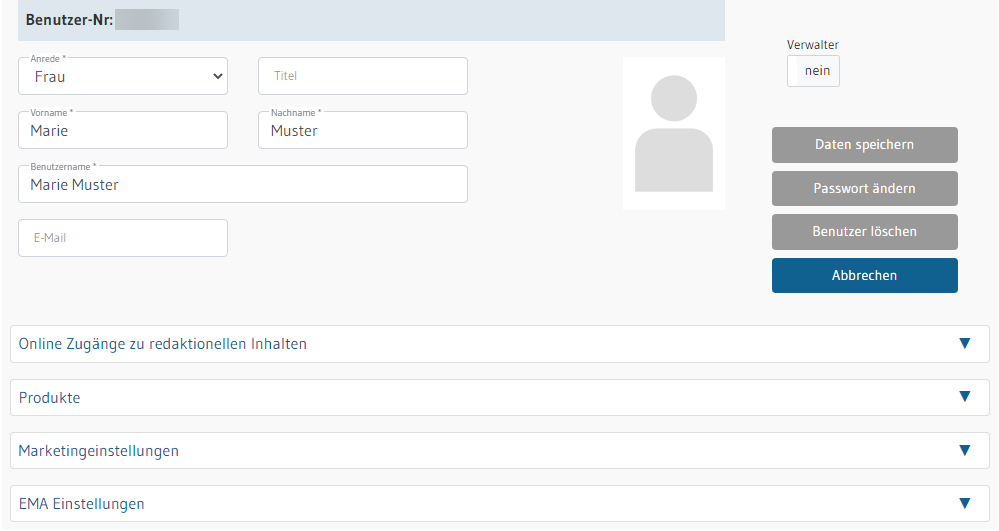
Task: Click the Vorname field containing Marie
Action: tap(123, 131)
